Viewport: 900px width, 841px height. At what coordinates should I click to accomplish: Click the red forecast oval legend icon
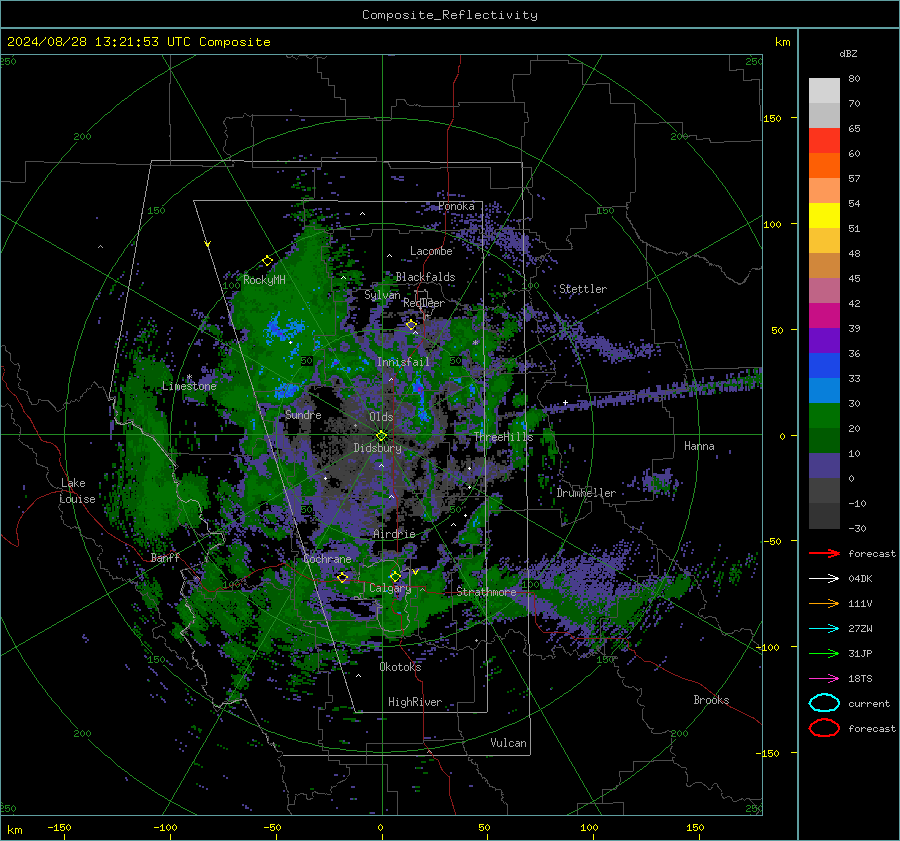824,728
